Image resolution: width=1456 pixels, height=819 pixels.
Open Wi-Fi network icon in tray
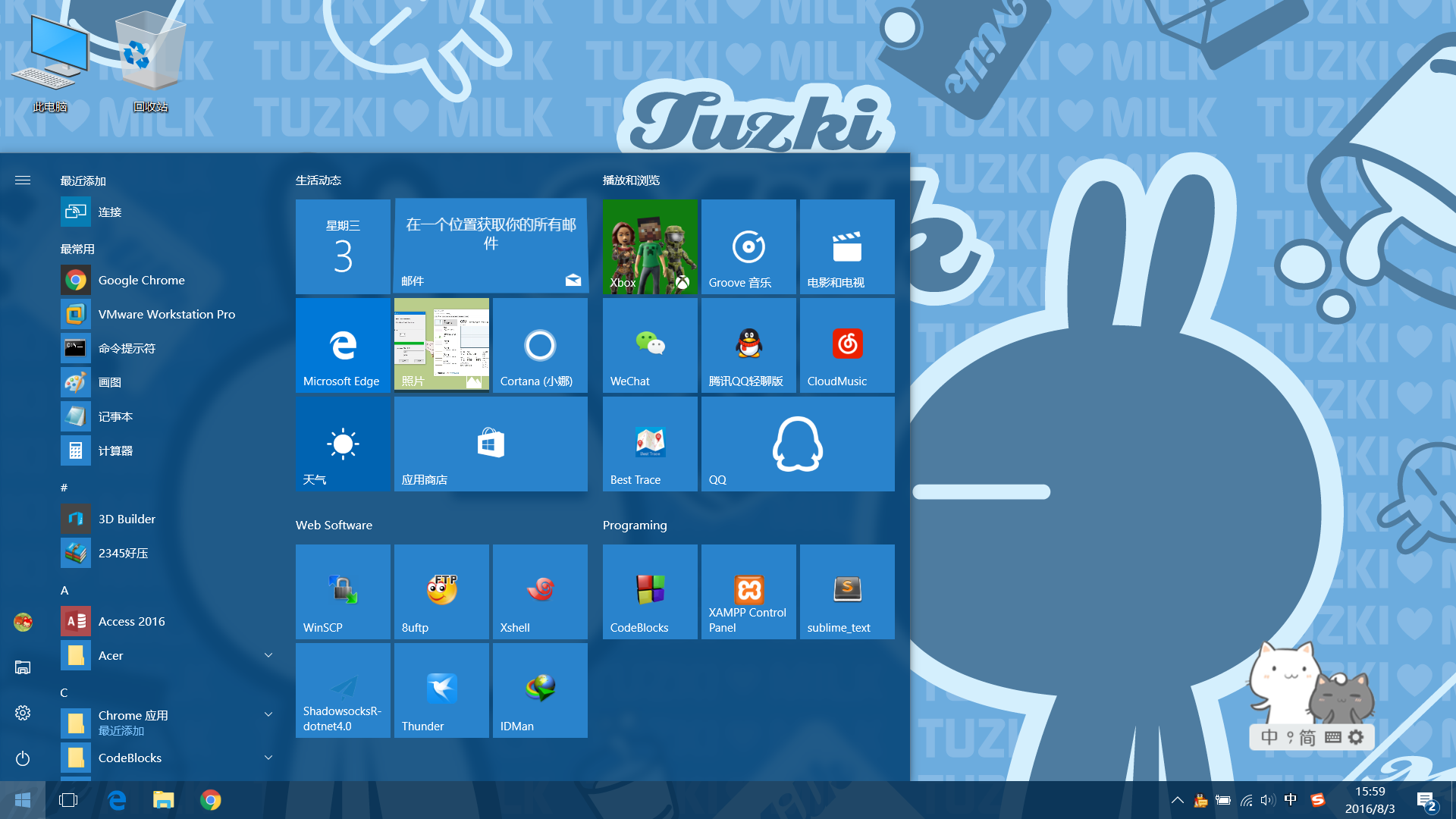(x=1246, y=800)
